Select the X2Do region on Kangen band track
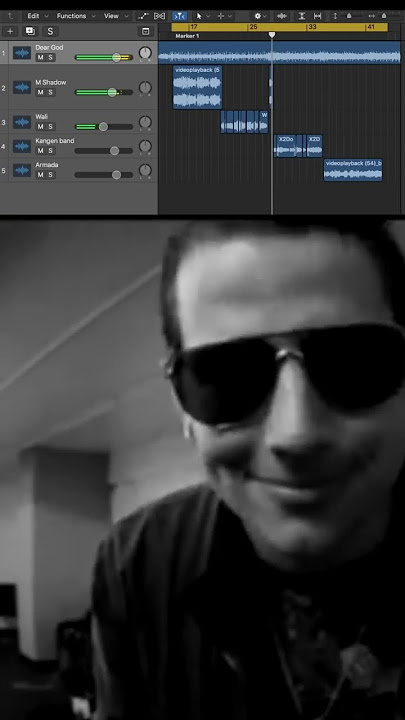405x720 pixels. 286,146
